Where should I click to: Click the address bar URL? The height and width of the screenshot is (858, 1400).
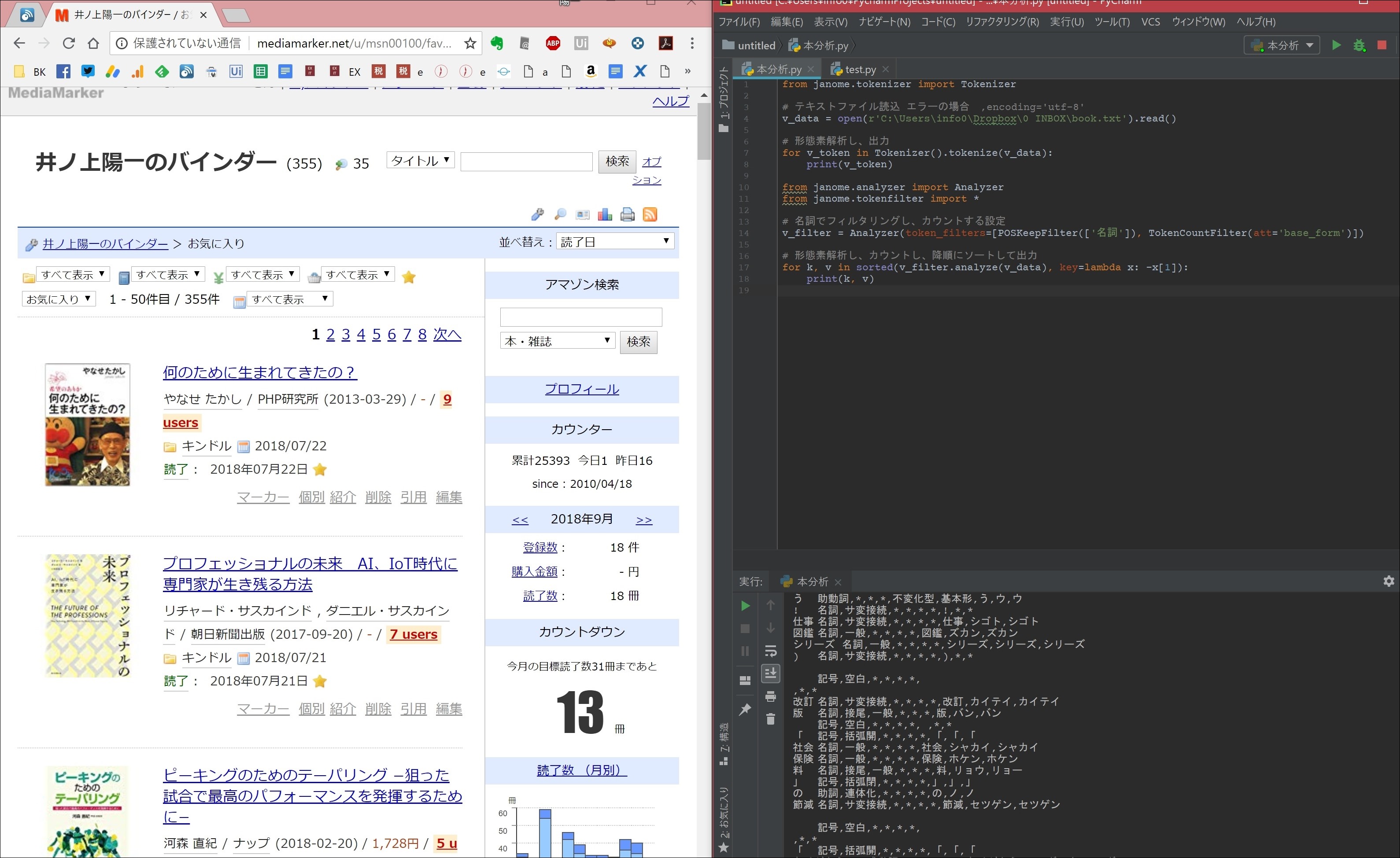point(354,43)
